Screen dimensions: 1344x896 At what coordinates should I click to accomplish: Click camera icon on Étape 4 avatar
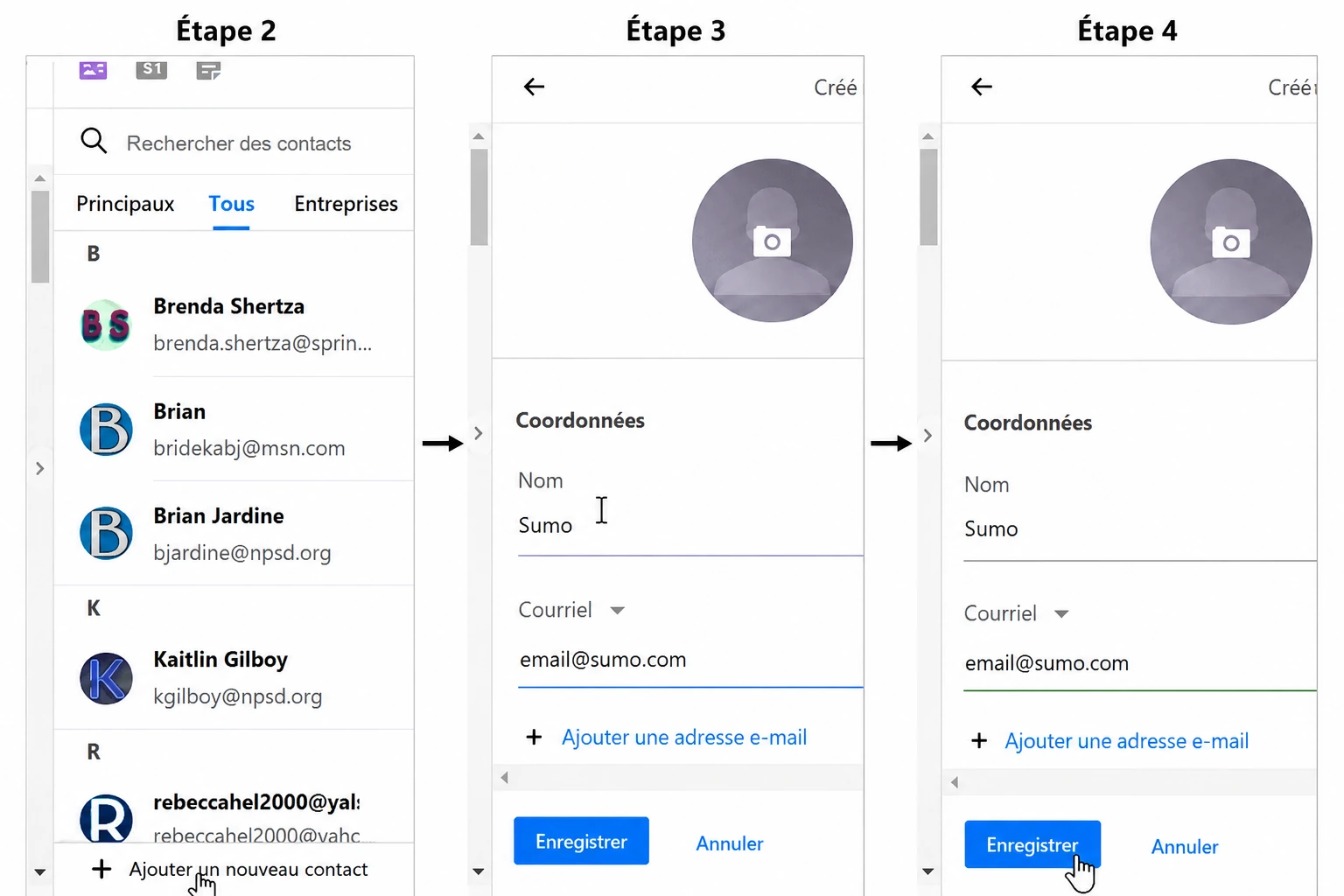tap(1231, 242)
